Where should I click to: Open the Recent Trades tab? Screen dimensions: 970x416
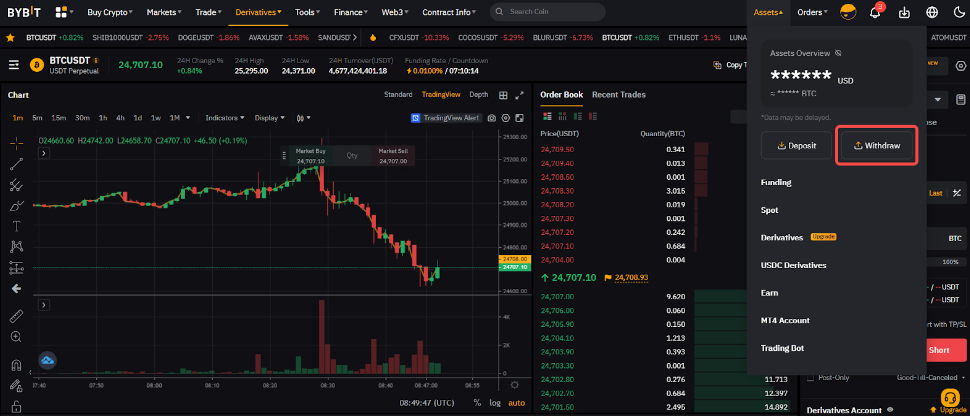[x=619, y=95]
